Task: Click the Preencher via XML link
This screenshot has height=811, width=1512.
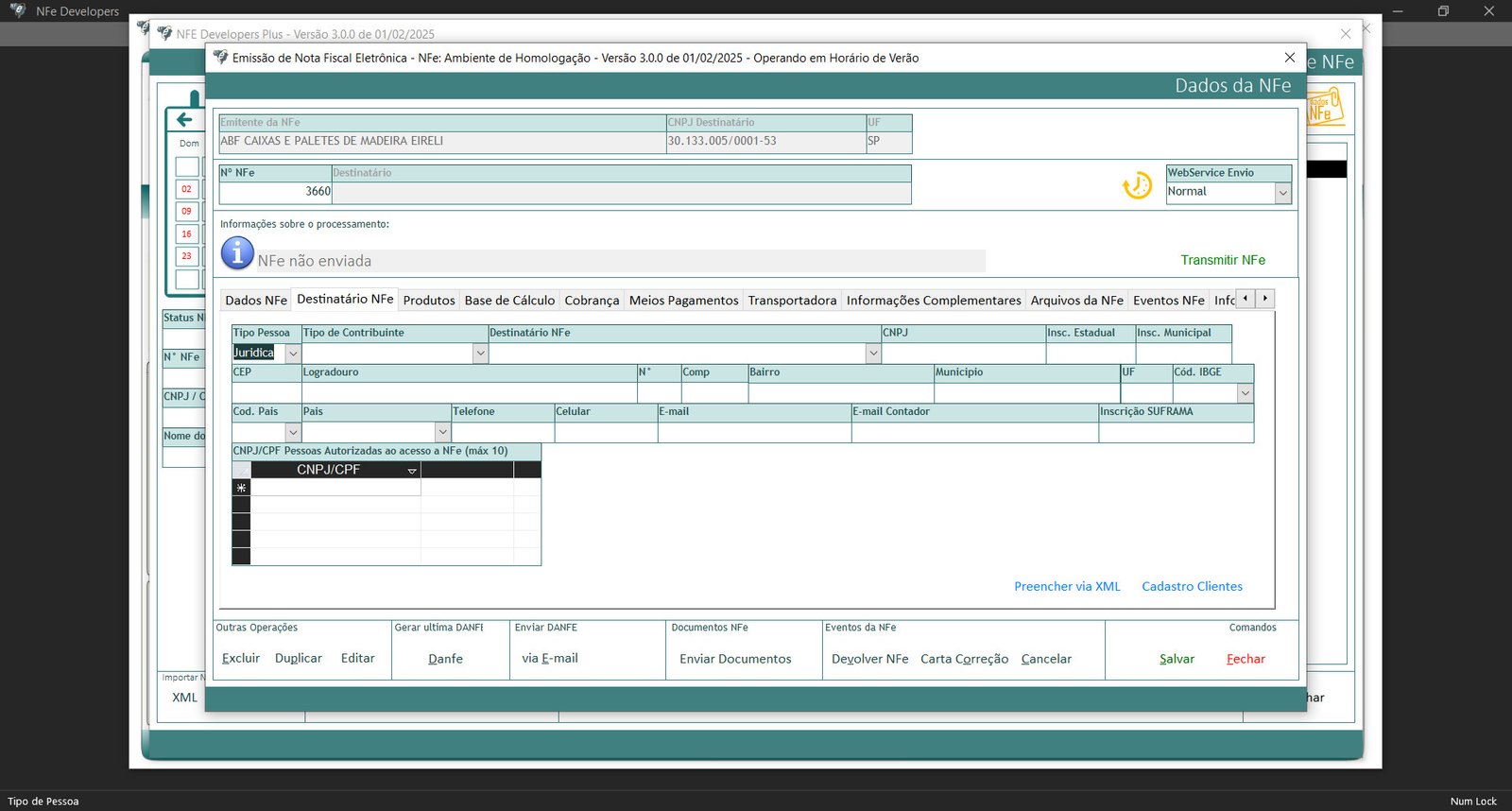Action: [x=1067, y=586]
